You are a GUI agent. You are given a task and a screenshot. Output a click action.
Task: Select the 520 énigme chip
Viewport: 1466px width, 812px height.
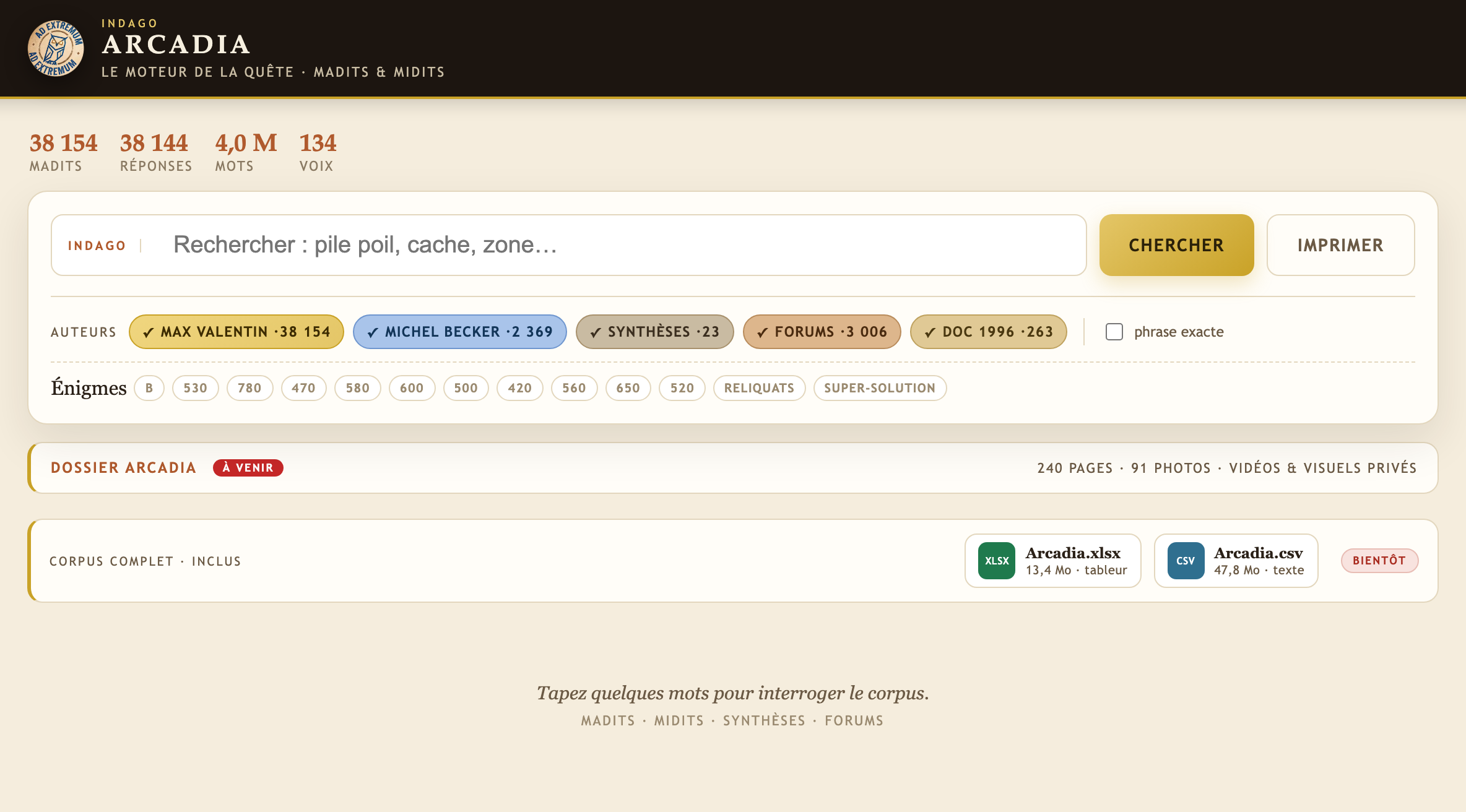682,388
